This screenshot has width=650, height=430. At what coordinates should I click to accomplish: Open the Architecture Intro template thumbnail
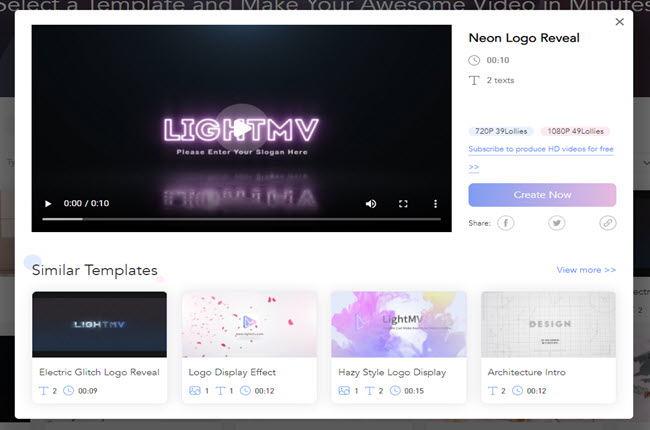(548, 324)
